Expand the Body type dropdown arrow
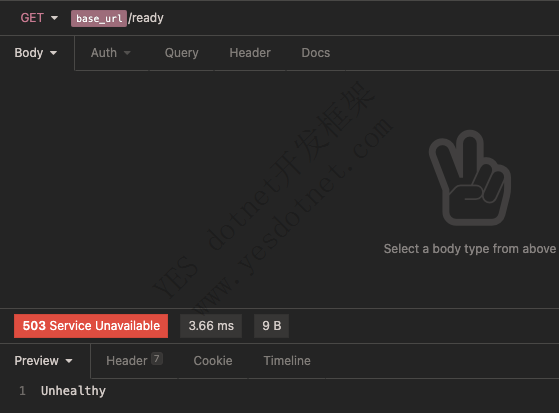 point(53,53)
